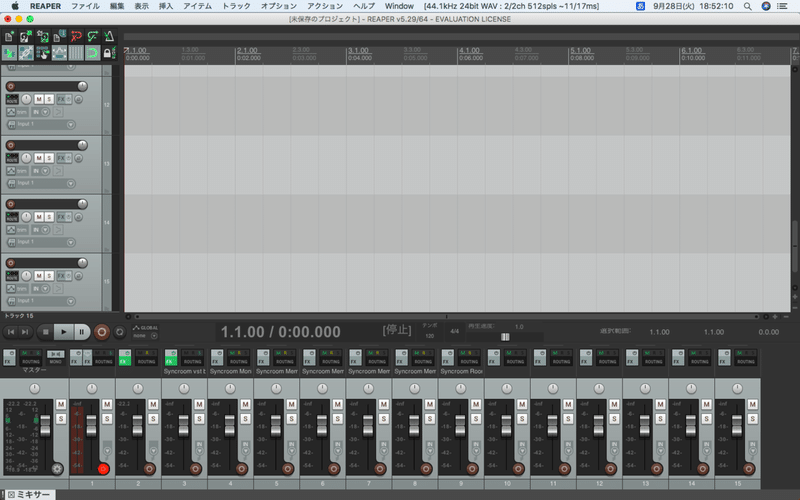Click the Undo toolbar icon

click(x=76, y=37)
